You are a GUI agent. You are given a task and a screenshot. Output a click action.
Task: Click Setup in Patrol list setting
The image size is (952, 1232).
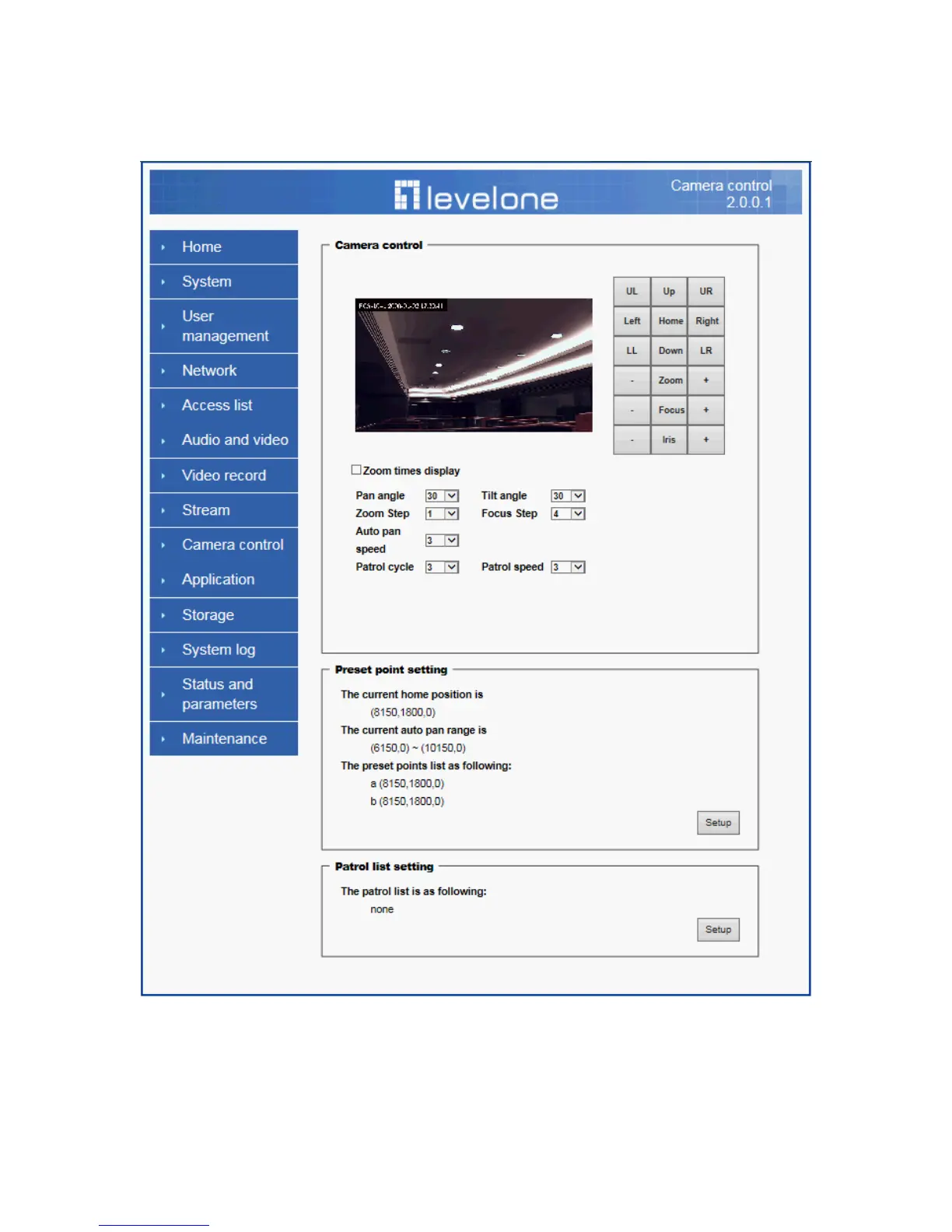(718, 929)
